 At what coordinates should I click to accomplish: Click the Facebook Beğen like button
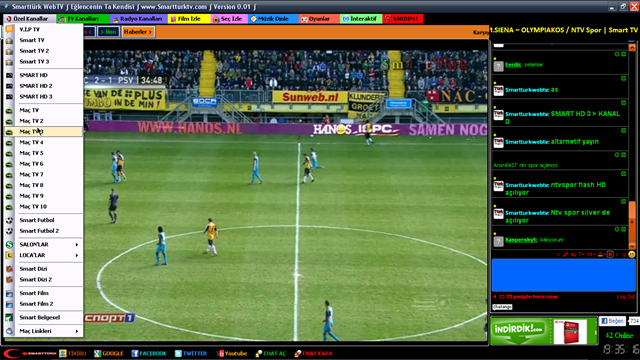pos(612,321)
